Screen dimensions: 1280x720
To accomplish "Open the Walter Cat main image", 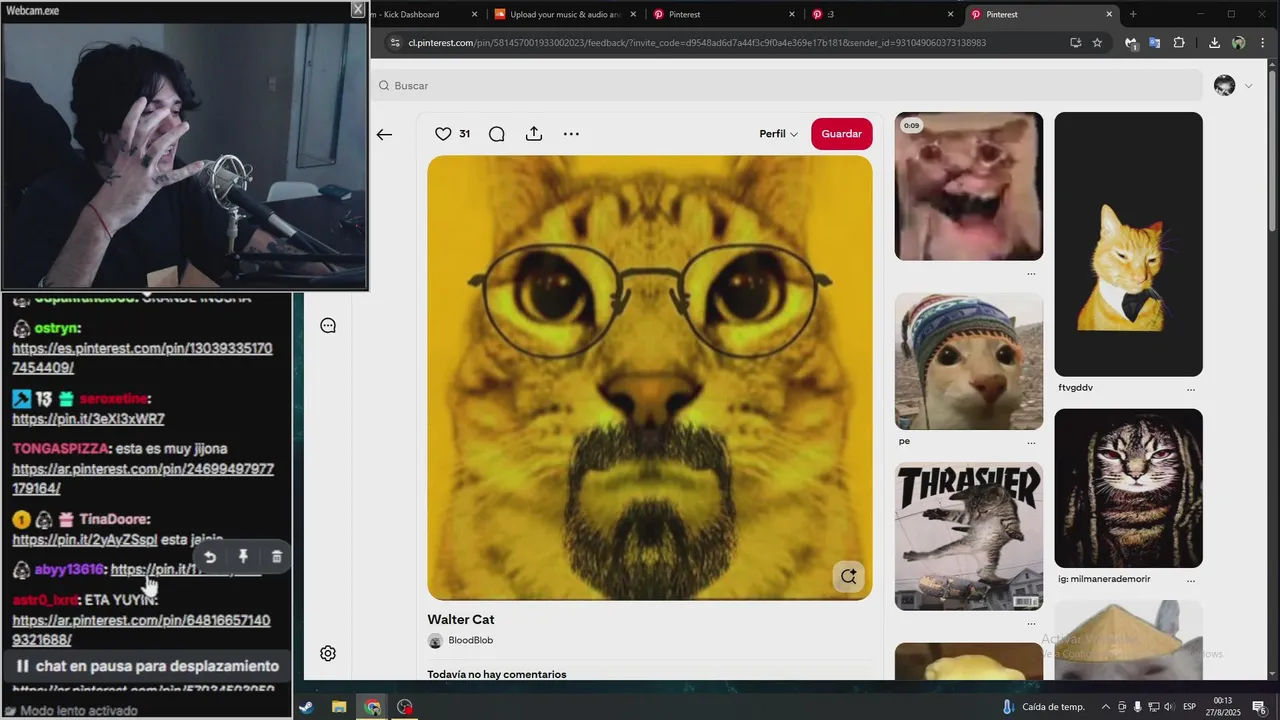I will tap(649, 378).
